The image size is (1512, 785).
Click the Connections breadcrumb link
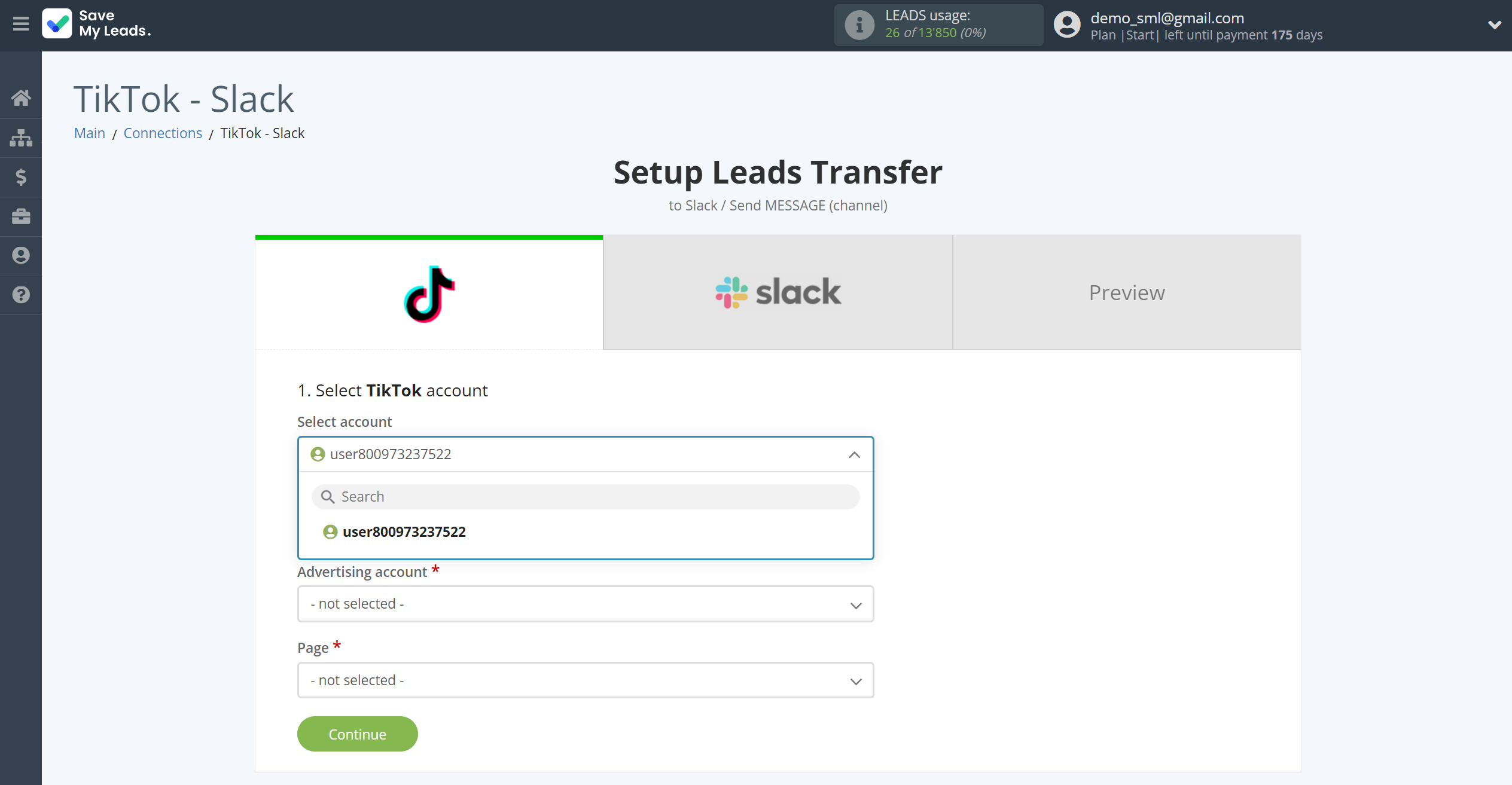(163, 133)
